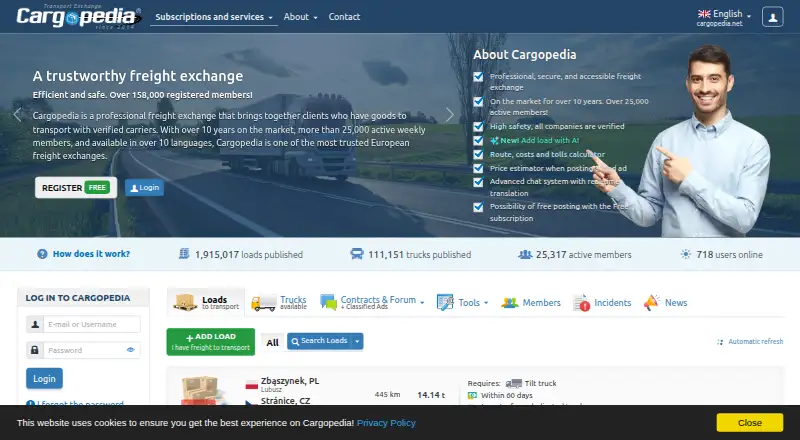Open the English language dropdown
The image size is (800, 440).
[724, 17]
